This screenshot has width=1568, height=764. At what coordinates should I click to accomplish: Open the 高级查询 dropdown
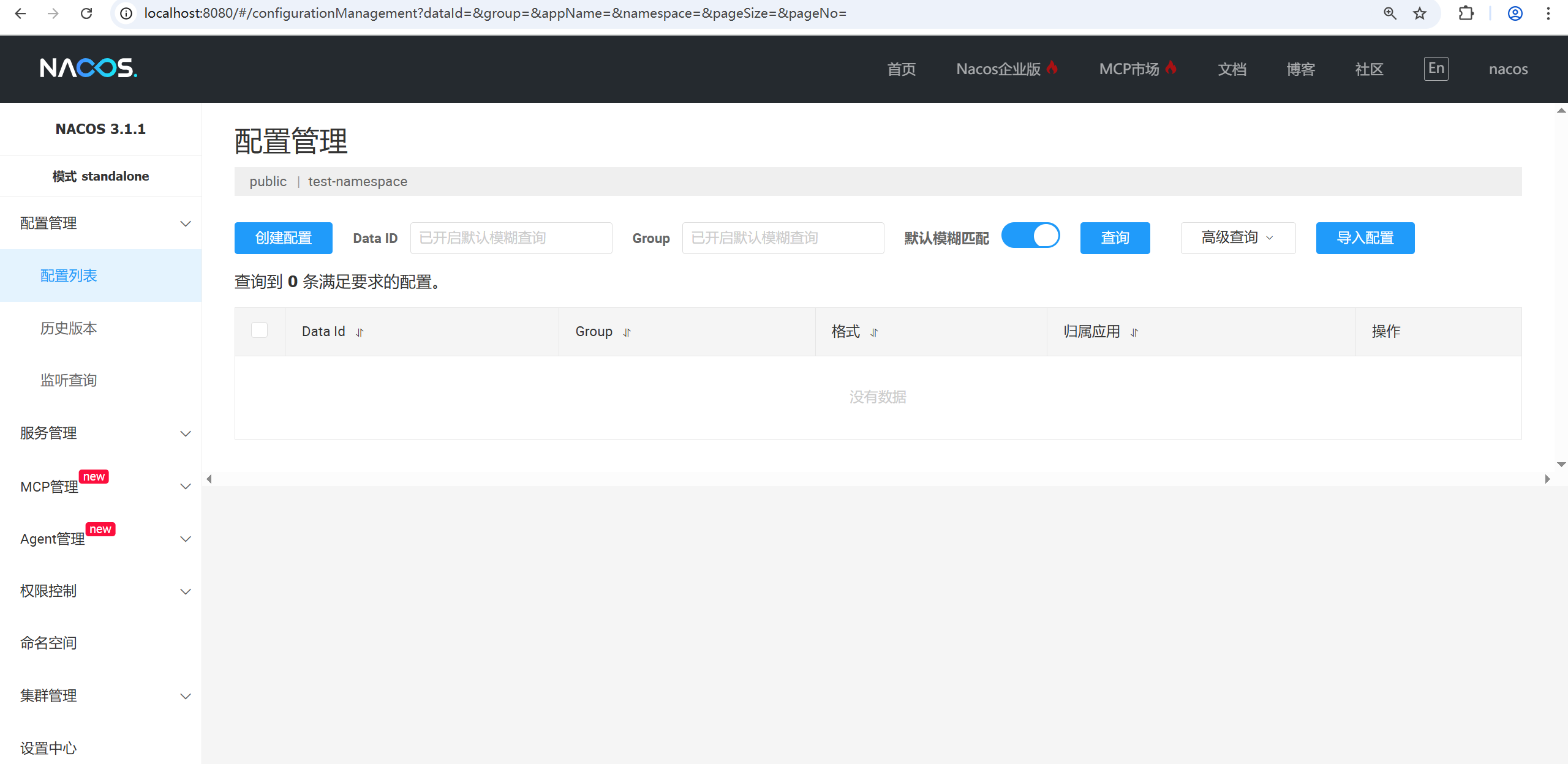click(x=1238, y=238)
